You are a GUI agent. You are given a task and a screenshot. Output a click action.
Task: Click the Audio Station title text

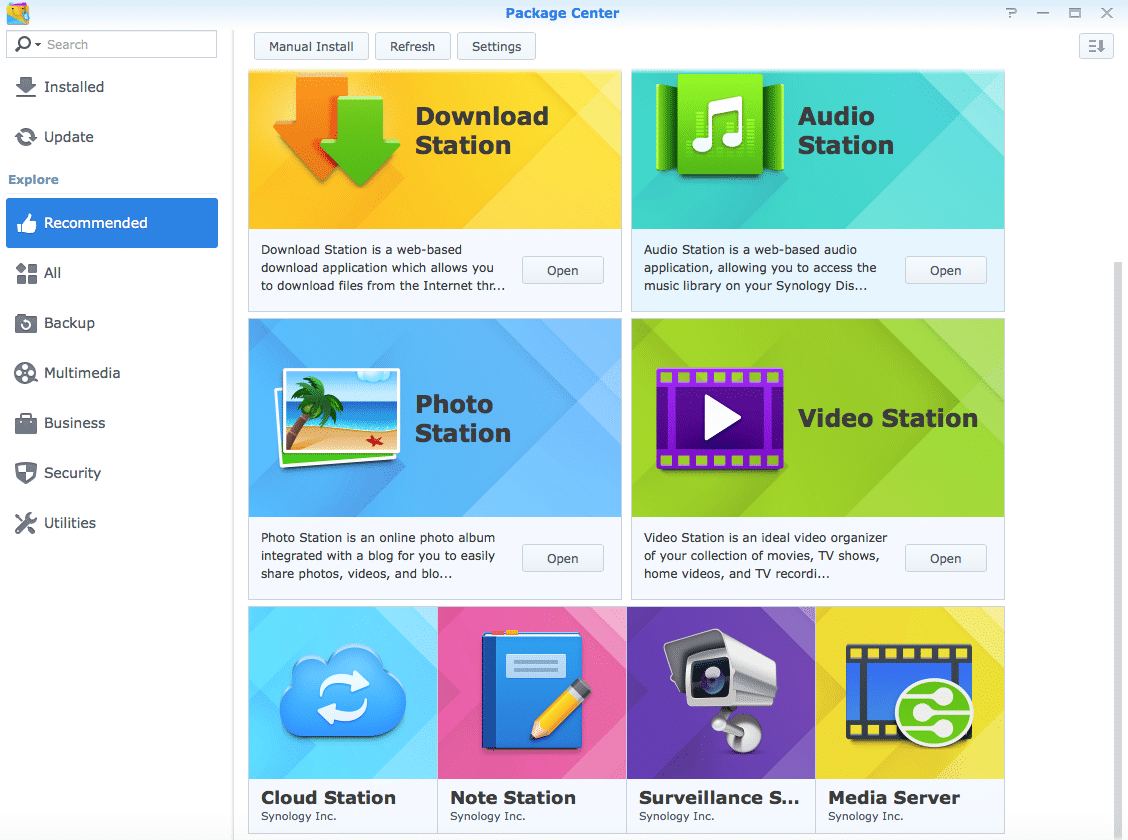(846, 131)
